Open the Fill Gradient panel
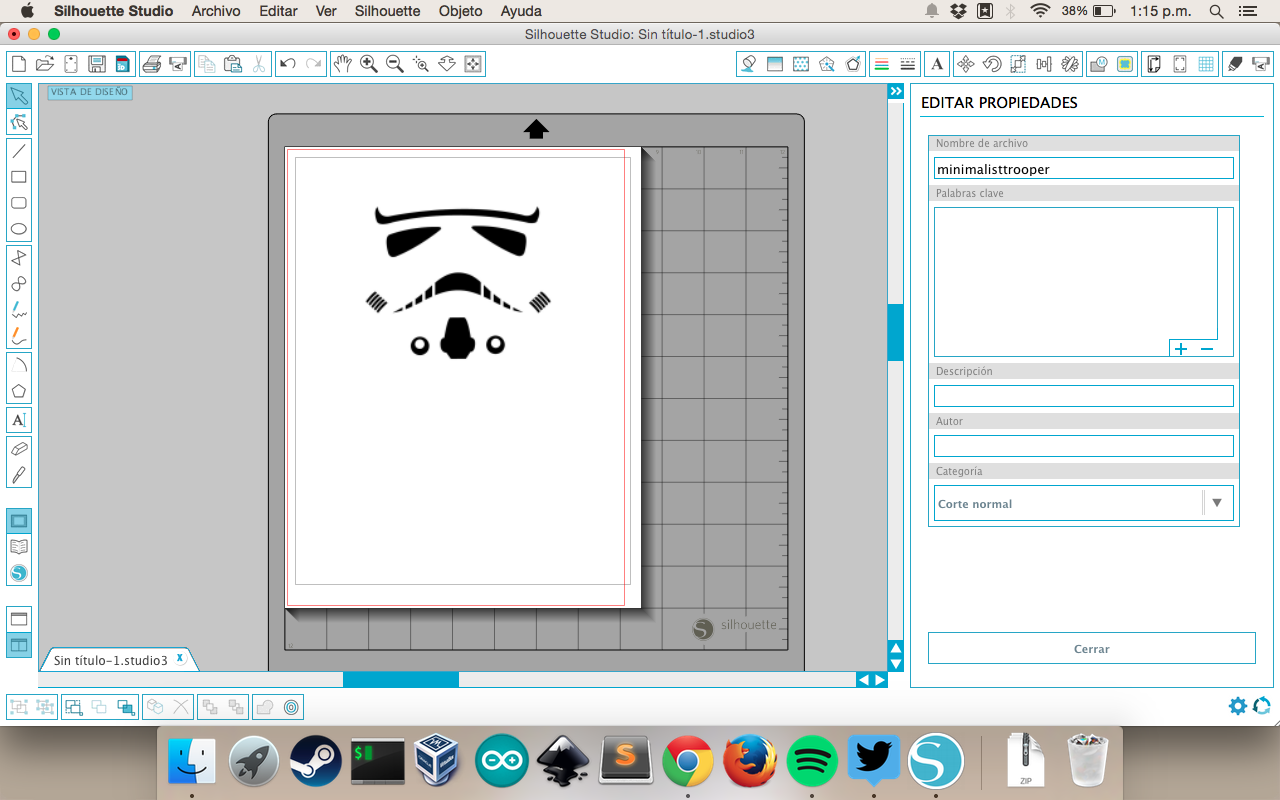1280x800 pixels. 774,64
